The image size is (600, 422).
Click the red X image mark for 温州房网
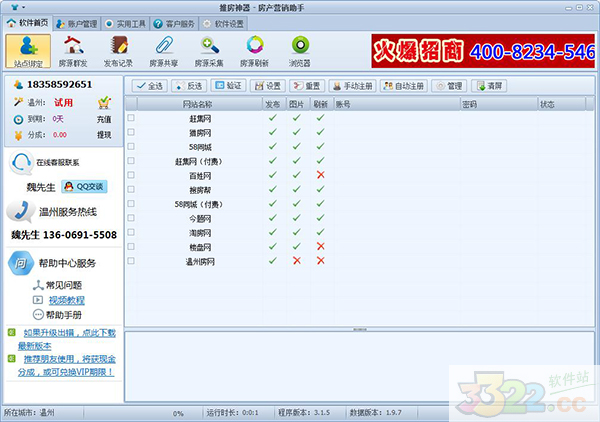point(297,261)
